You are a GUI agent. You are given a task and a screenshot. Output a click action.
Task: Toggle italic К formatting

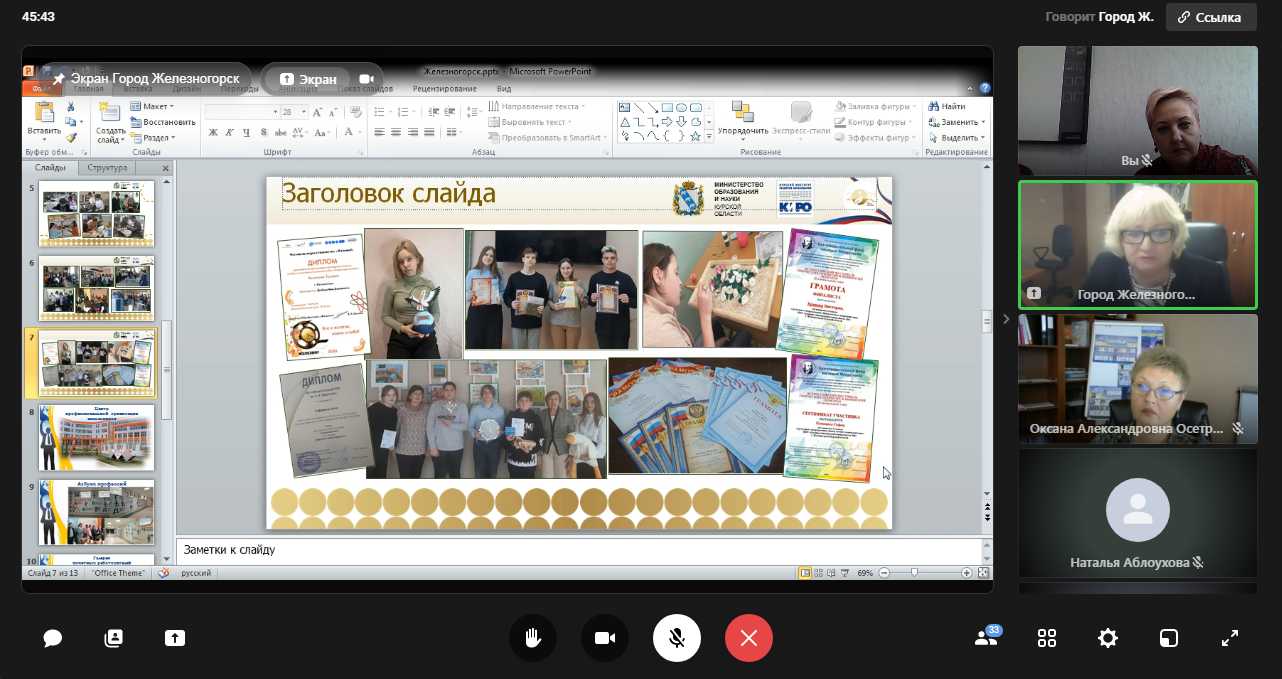pos(228,133)
